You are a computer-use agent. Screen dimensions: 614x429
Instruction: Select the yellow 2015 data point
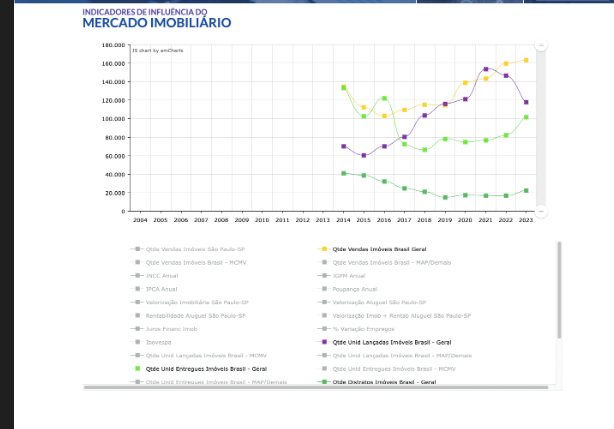[x=364, y=107]
